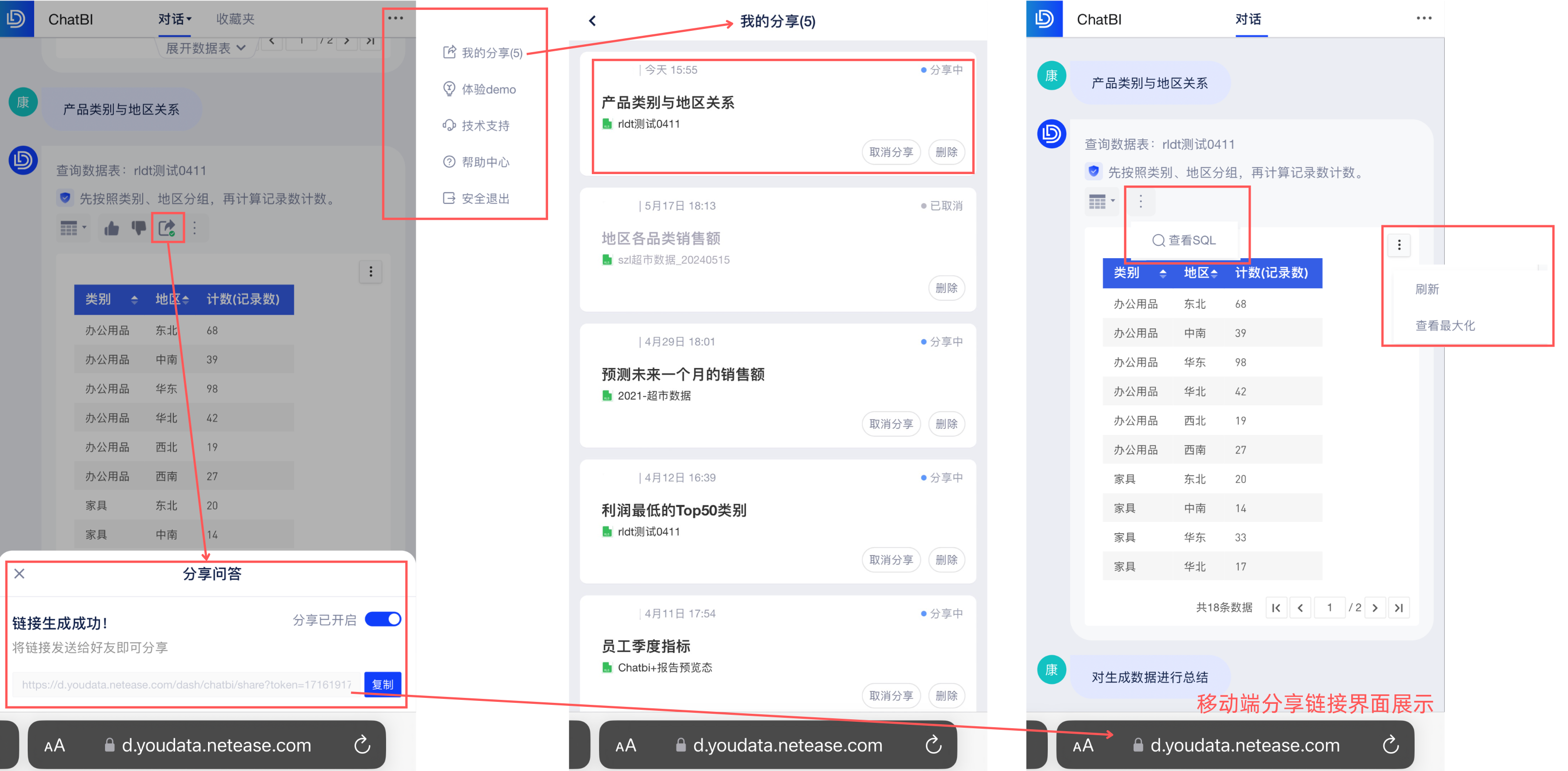
Task: Click 取消分享 on 预测未来一个月的销售额 card
Action: [891, 424]
